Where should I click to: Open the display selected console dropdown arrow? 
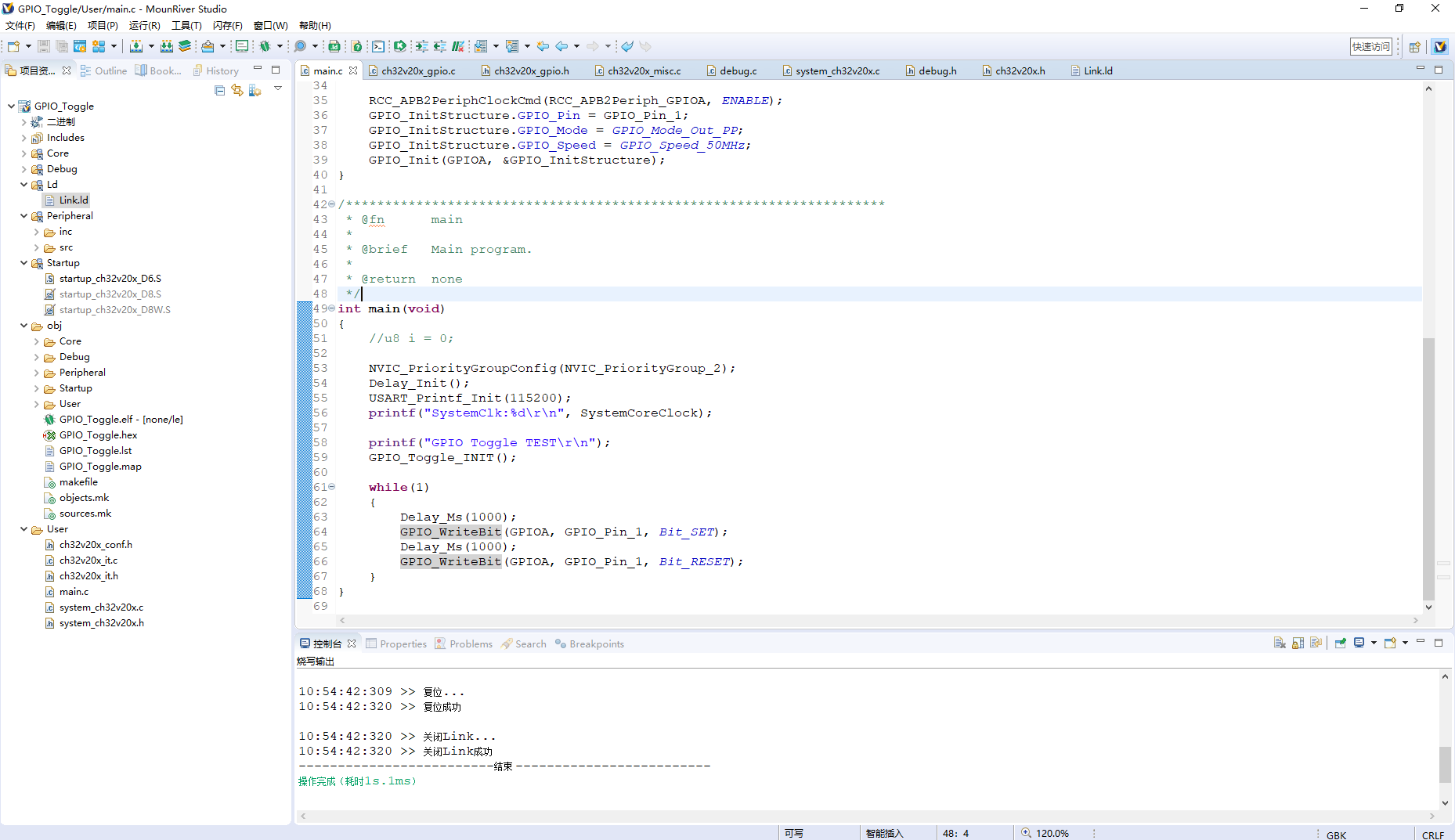pos(1374,643)
